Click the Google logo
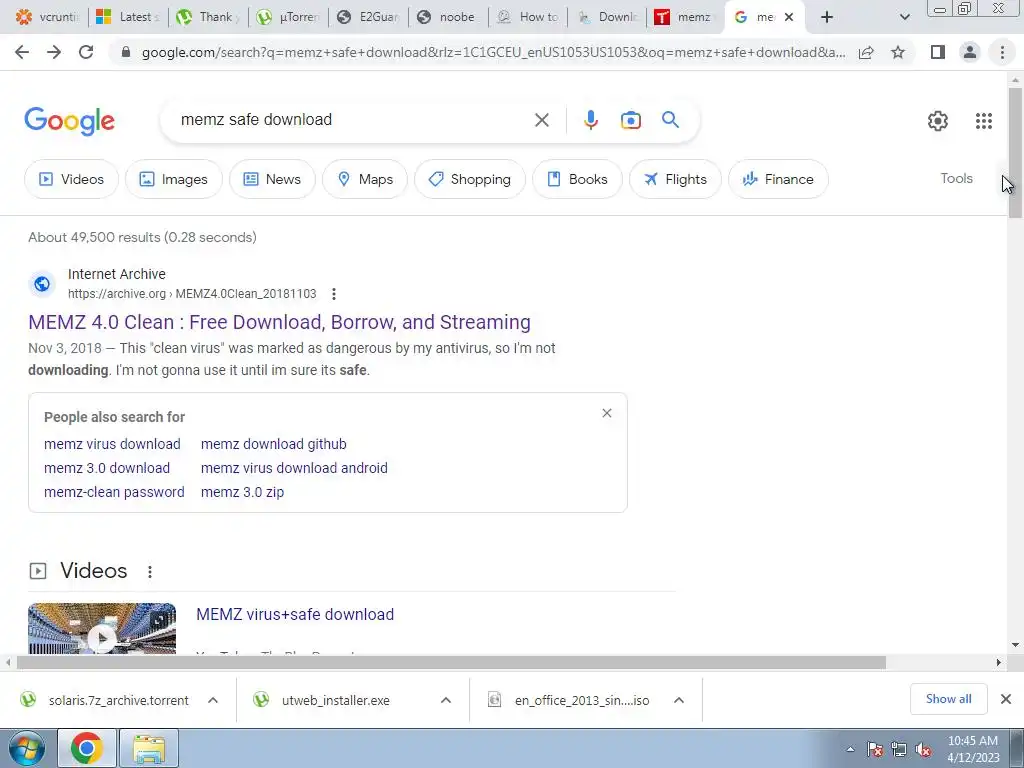Viewport: 1024px width, 768px height. click(x=69, y=121)
